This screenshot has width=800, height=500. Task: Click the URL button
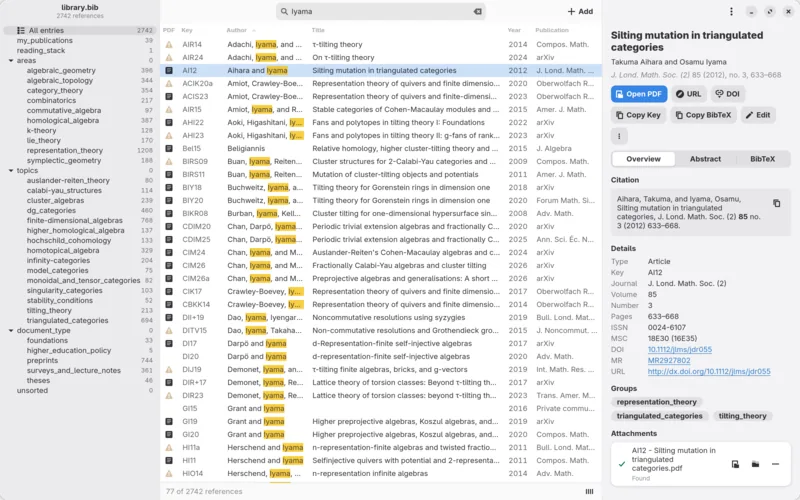(688, 94)
